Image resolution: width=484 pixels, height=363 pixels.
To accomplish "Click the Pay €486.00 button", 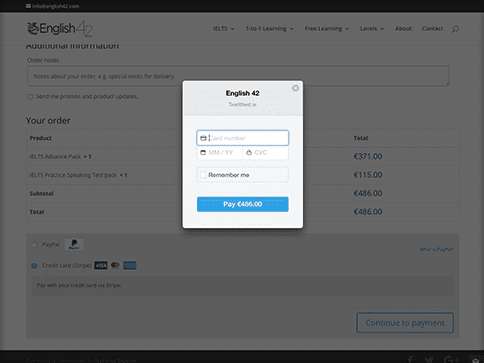I will (x=243, y=204).
